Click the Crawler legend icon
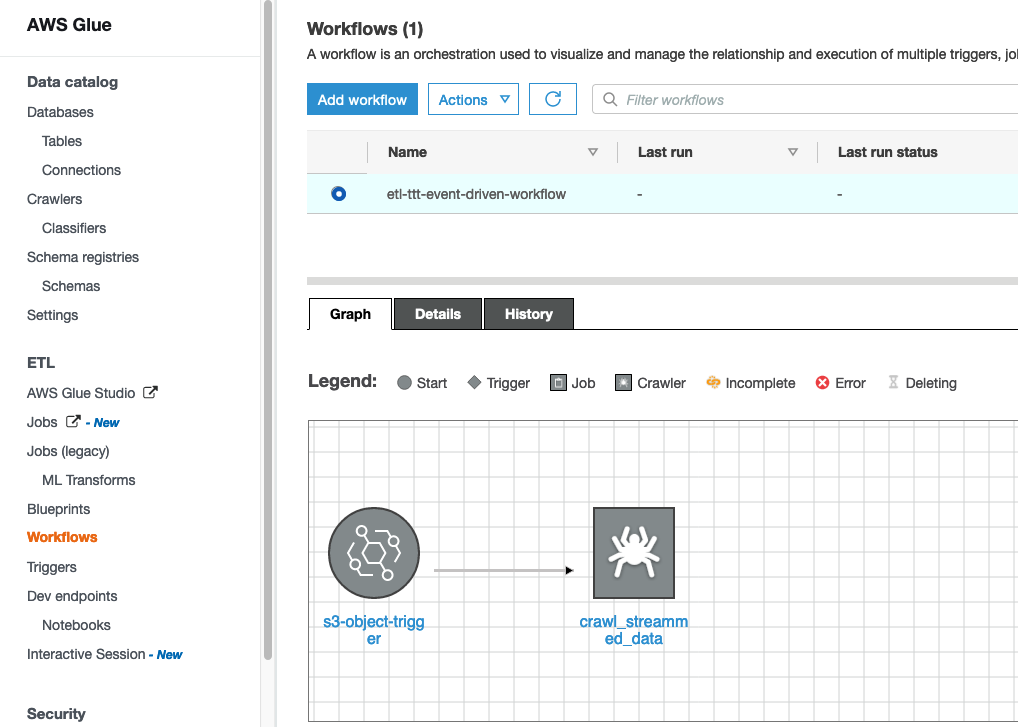This screenshot has width=1018, height=727. click(623, 383)
